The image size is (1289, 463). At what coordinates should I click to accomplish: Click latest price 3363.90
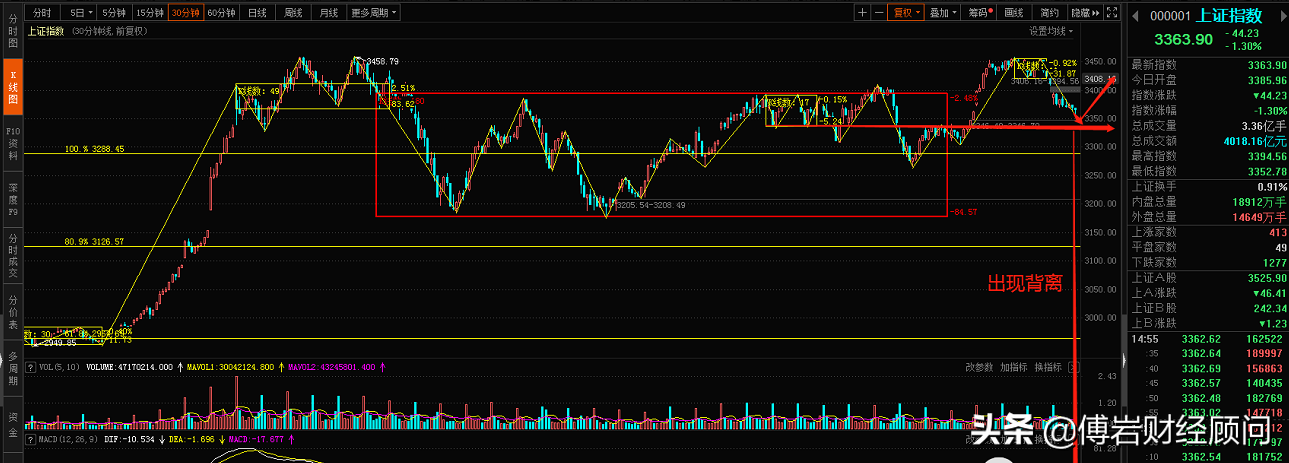click(x=1183, y=39)
